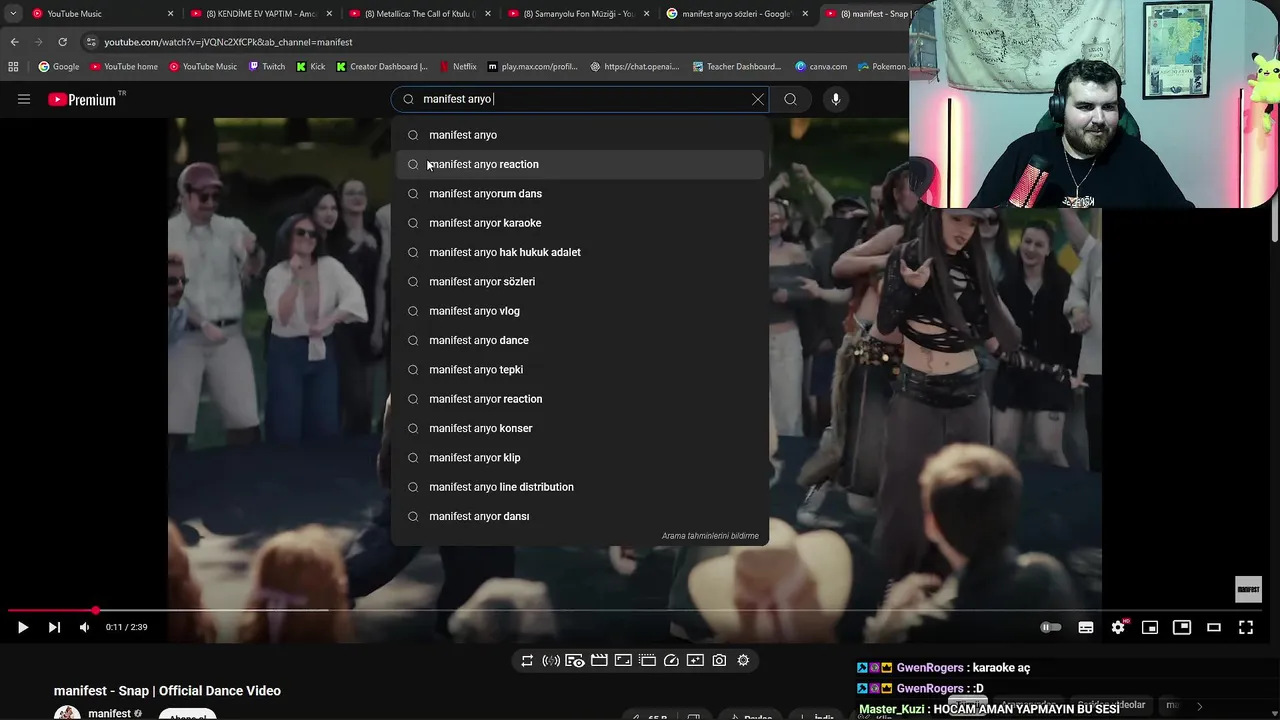Screen dimensions: 1280x720
Task: Choose 'manifest anyor dansı' suggestion
Action: 580,516
